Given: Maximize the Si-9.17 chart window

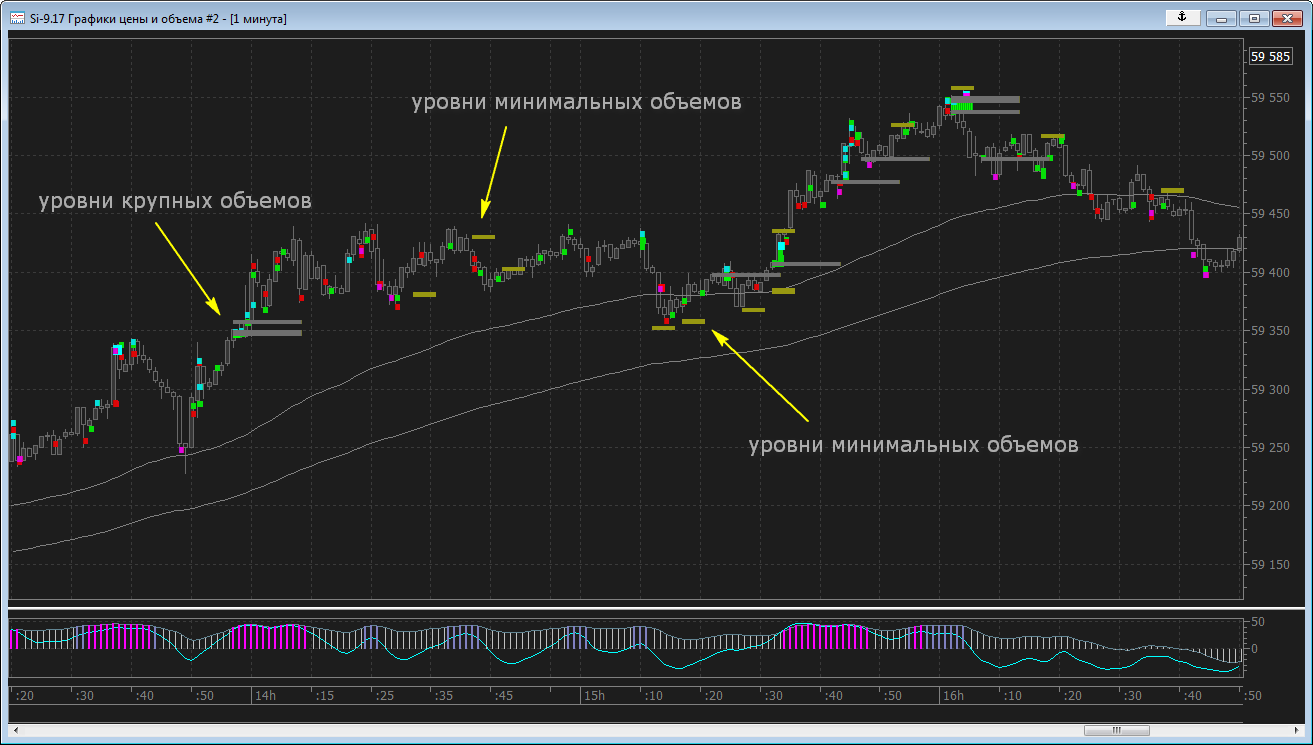Looking at the screenshot, I should click(1252, 18).
